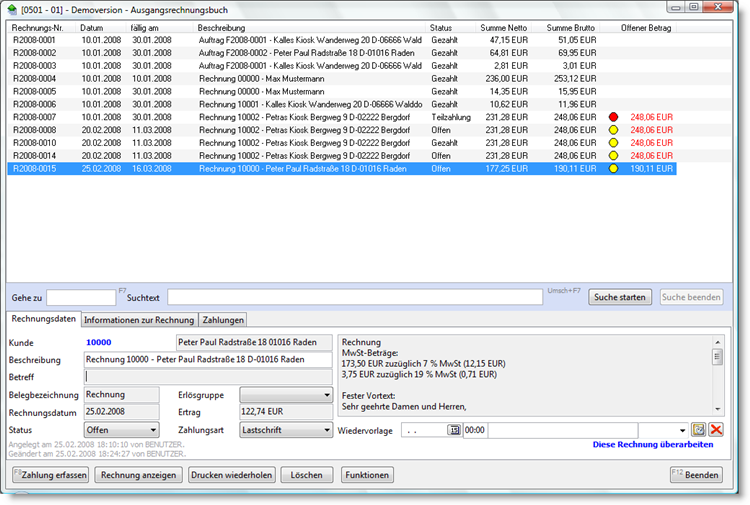Open the Zahlungen tab
Screen dimensions: 750x505
223,320
